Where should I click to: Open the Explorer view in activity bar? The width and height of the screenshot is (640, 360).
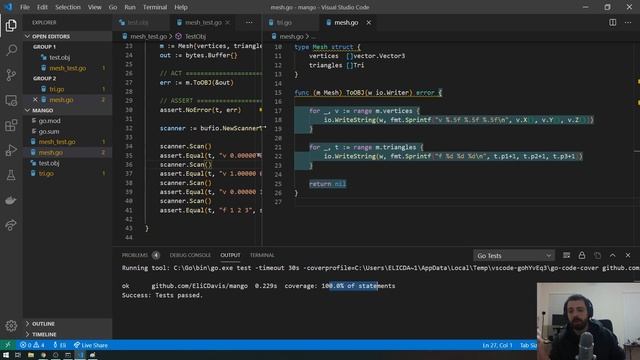pos(11,25)
